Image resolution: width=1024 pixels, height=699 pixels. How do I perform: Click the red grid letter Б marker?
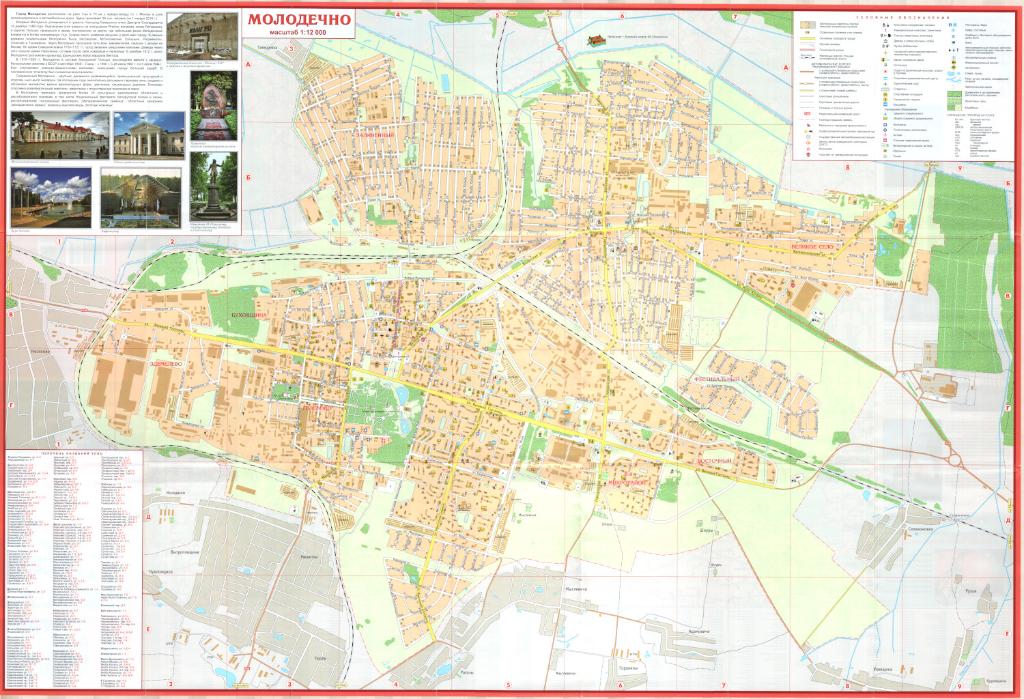(x=247, y=176)
